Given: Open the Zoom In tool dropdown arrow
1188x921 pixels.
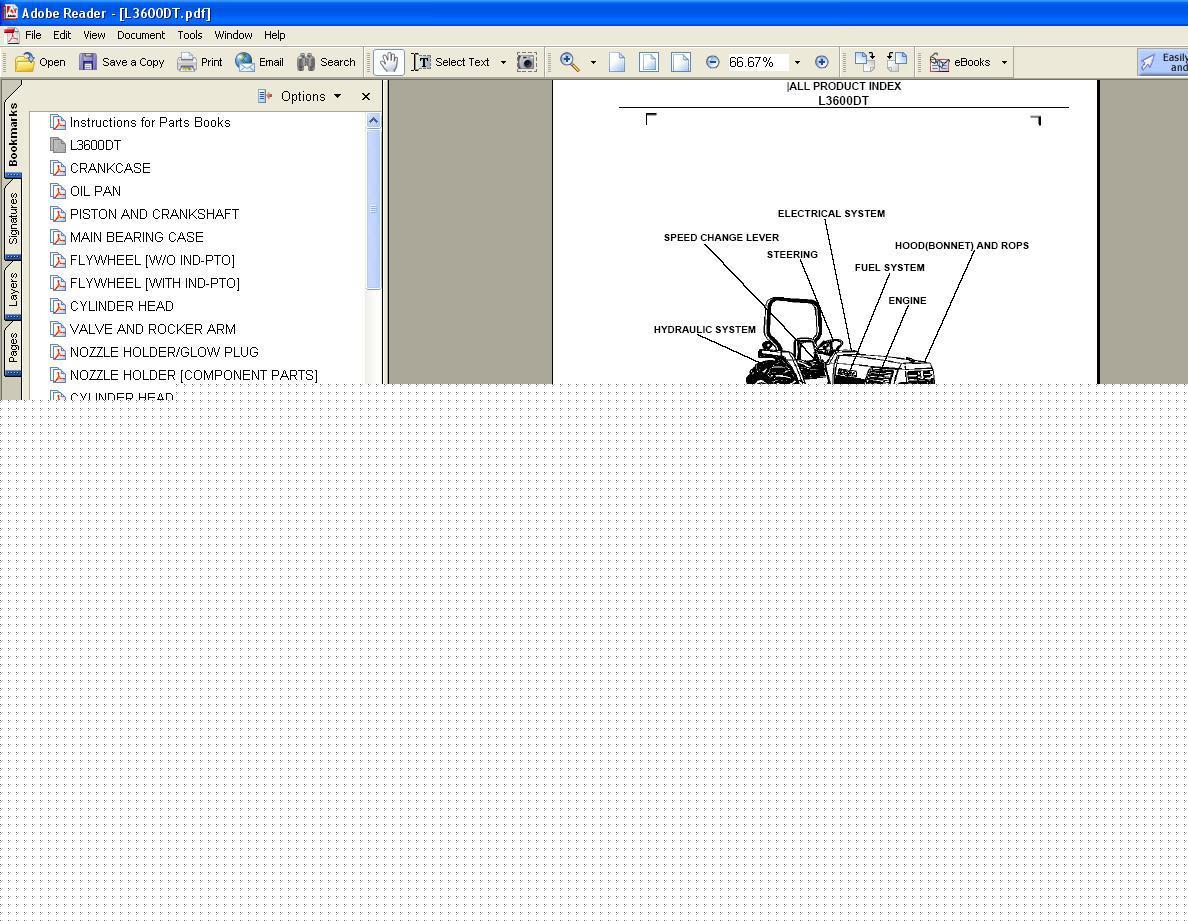Looking at the screenshot, I should click(593, 62).
